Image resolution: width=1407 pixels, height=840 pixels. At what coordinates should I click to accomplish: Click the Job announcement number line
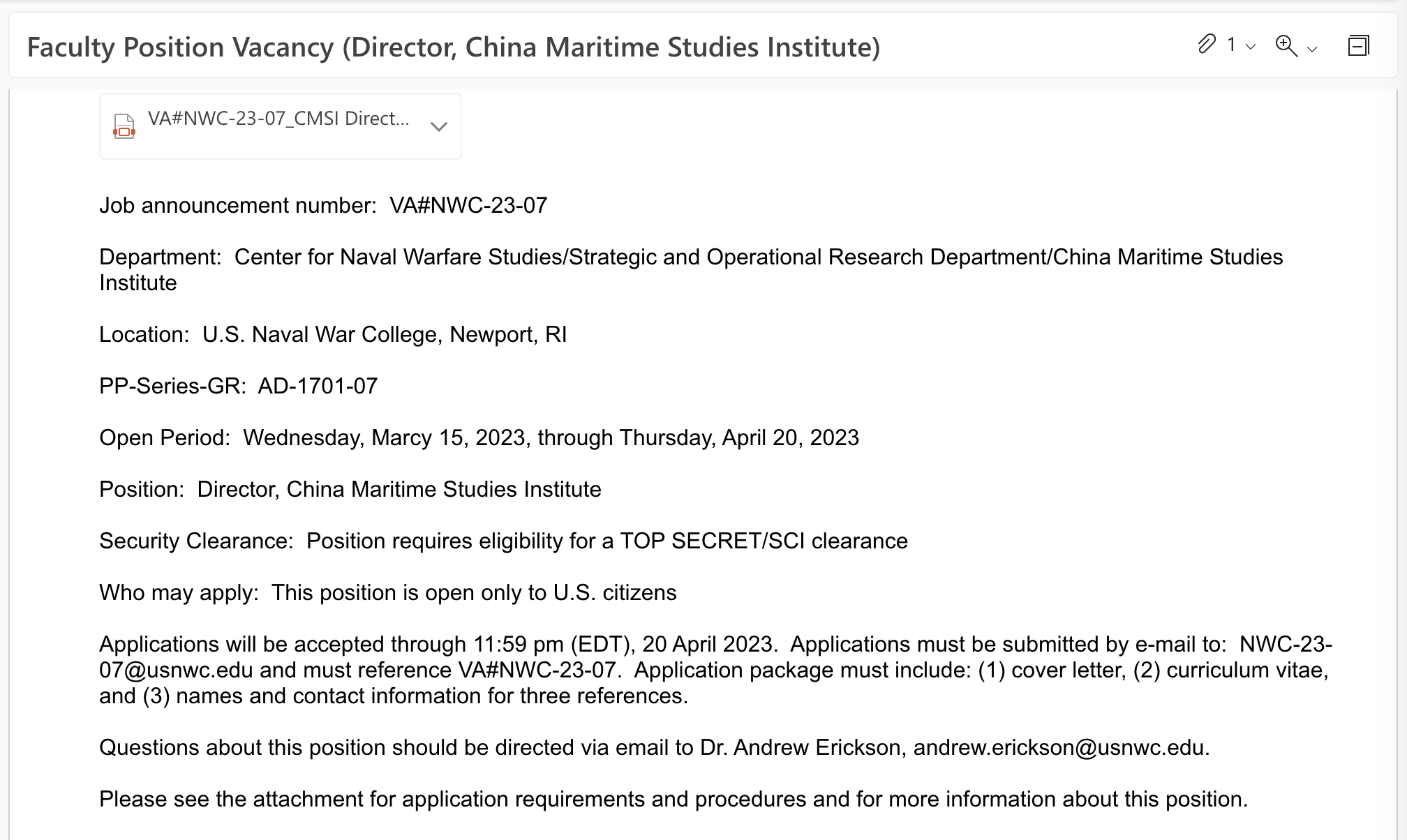[323, 205]
